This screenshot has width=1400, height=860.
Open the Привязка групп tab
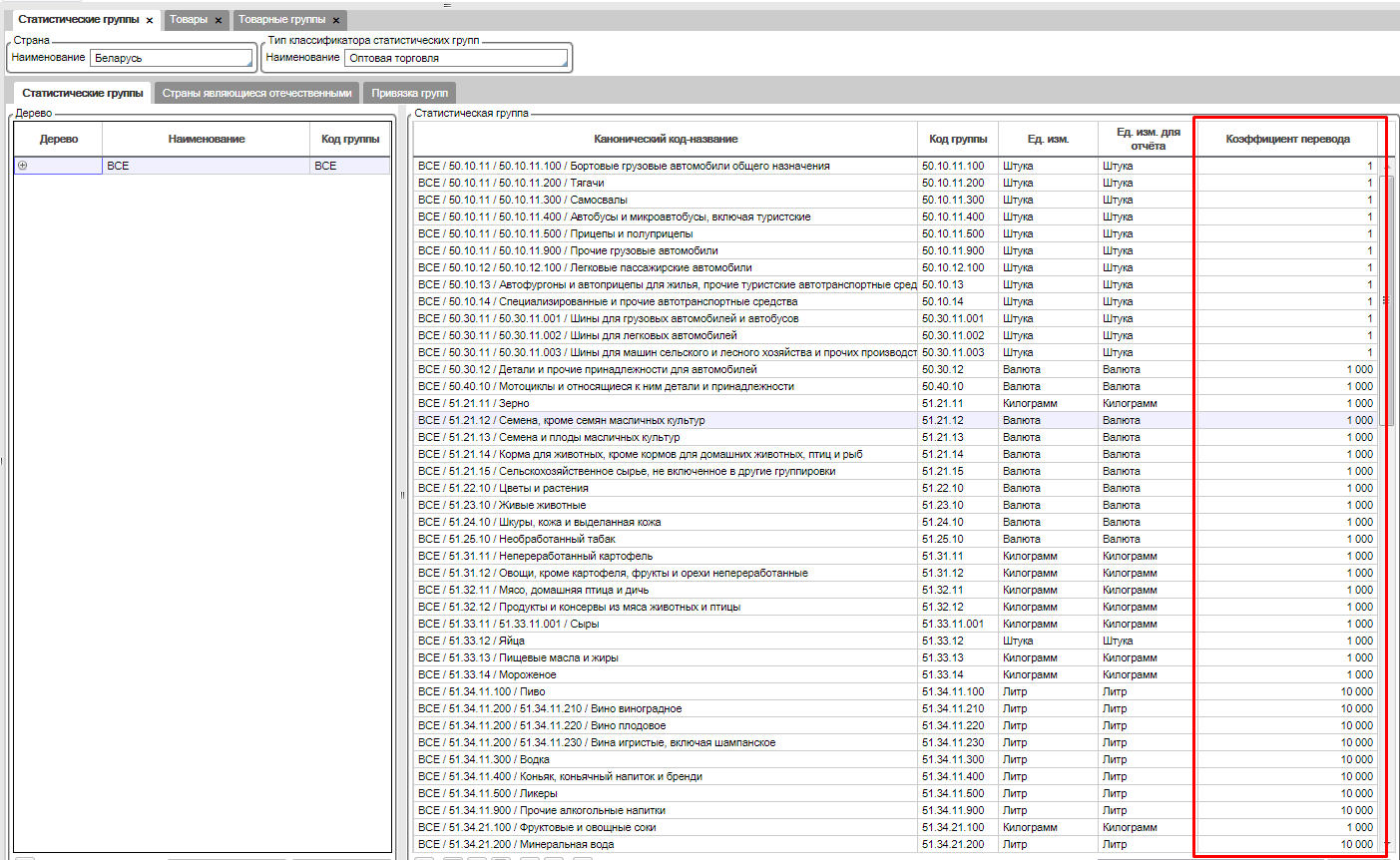[409, 93]
